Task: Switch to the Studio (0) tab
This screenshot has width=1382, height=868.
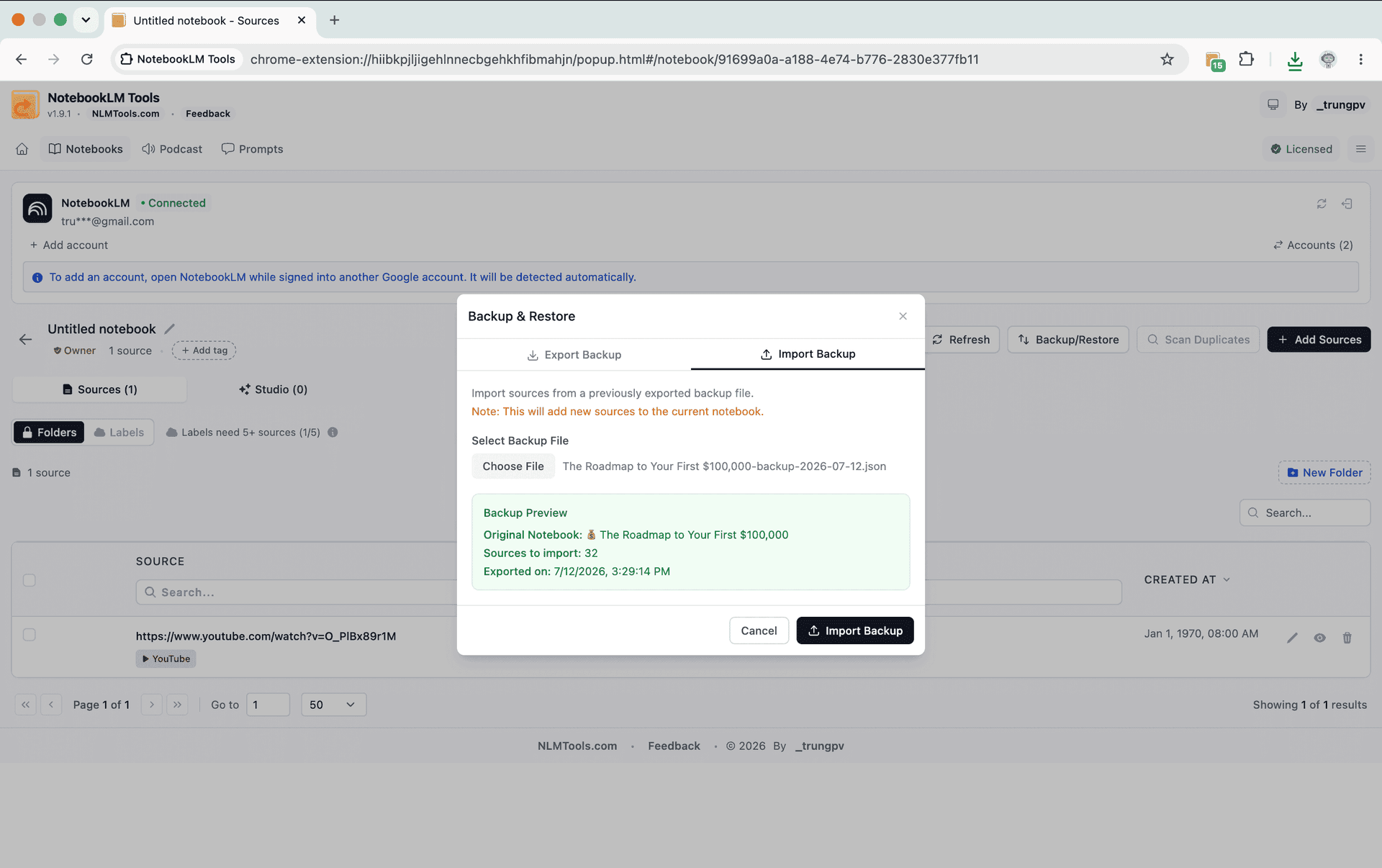Action: coord(273,389)
